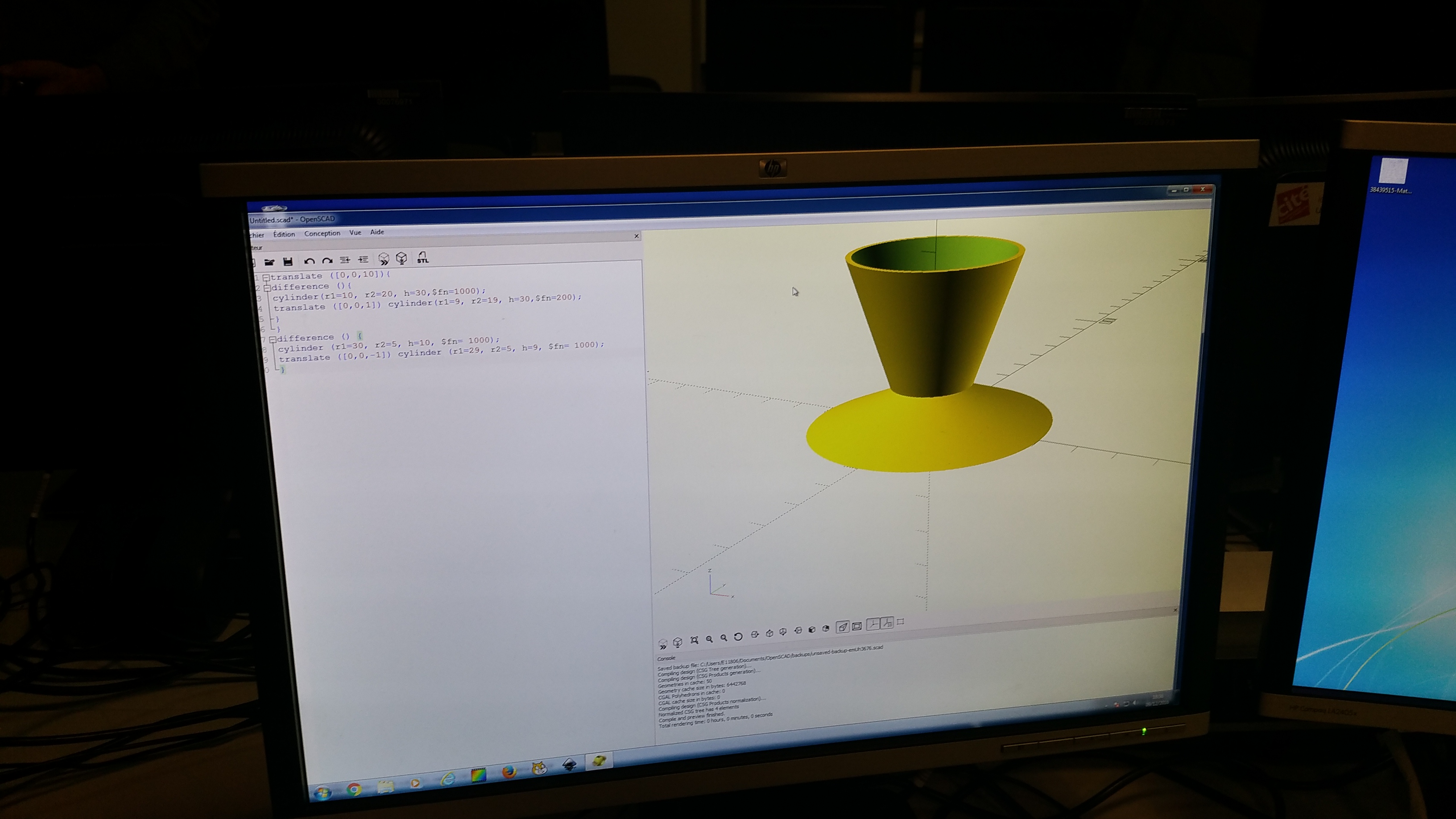The width and height of the screenshot is (1456, 819).
Task: Save the file with floppy disk icon
Action: pyautogui.click(x=288, y=261)
